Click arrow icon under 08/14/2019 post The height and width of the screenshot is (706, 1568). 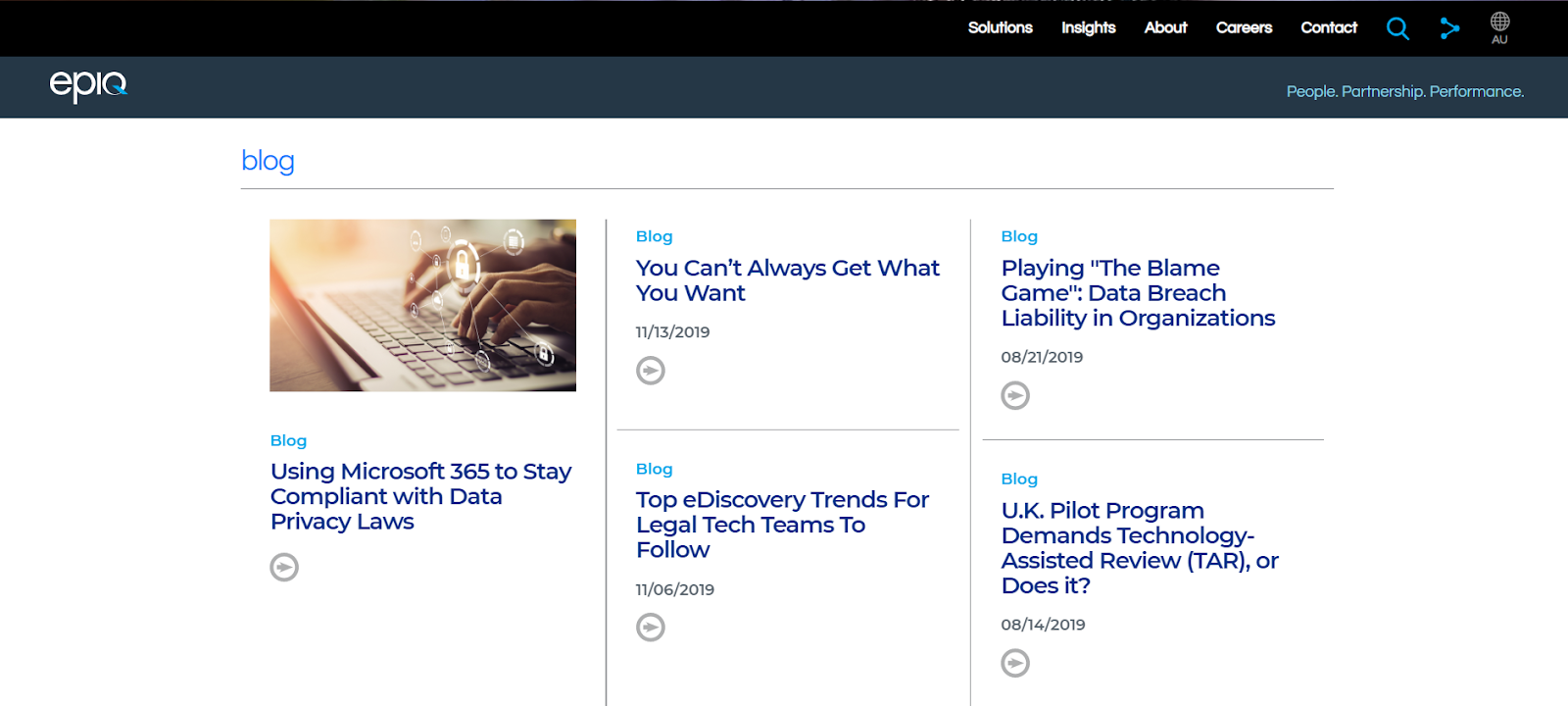(x=1015, y=664)
